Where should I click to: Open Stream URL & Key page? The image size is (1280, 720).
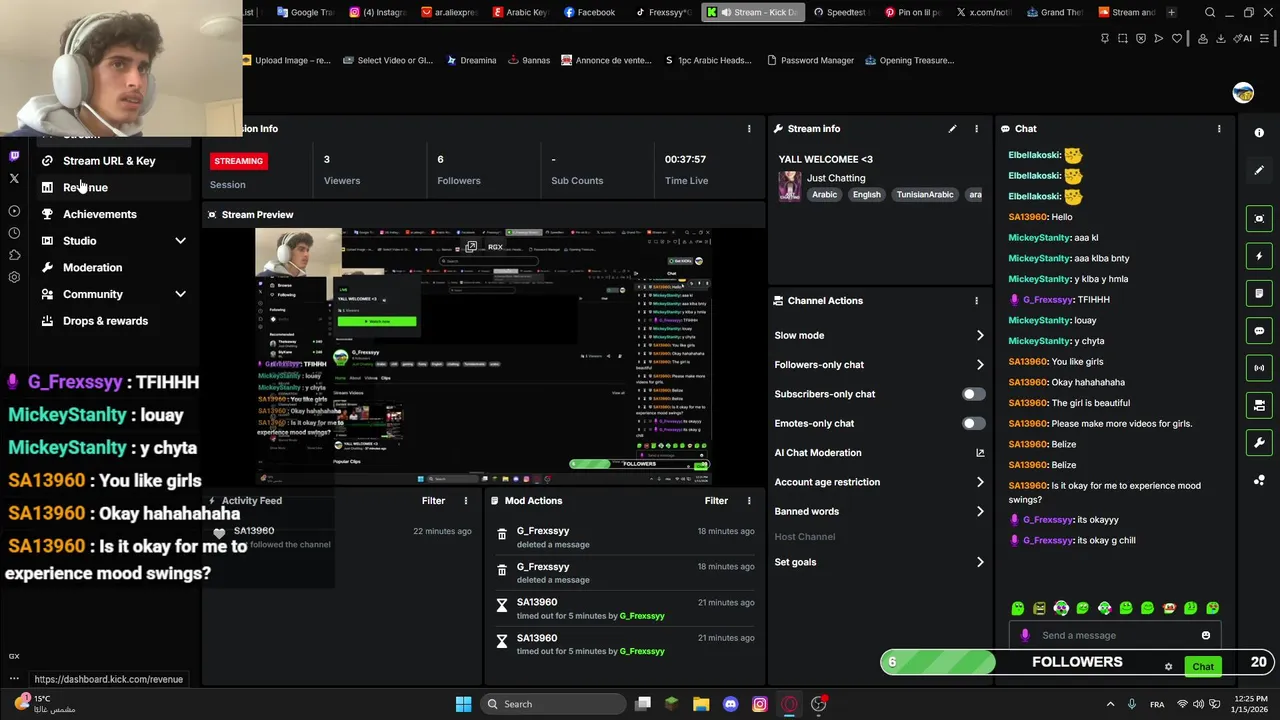[x=109, y=161]
